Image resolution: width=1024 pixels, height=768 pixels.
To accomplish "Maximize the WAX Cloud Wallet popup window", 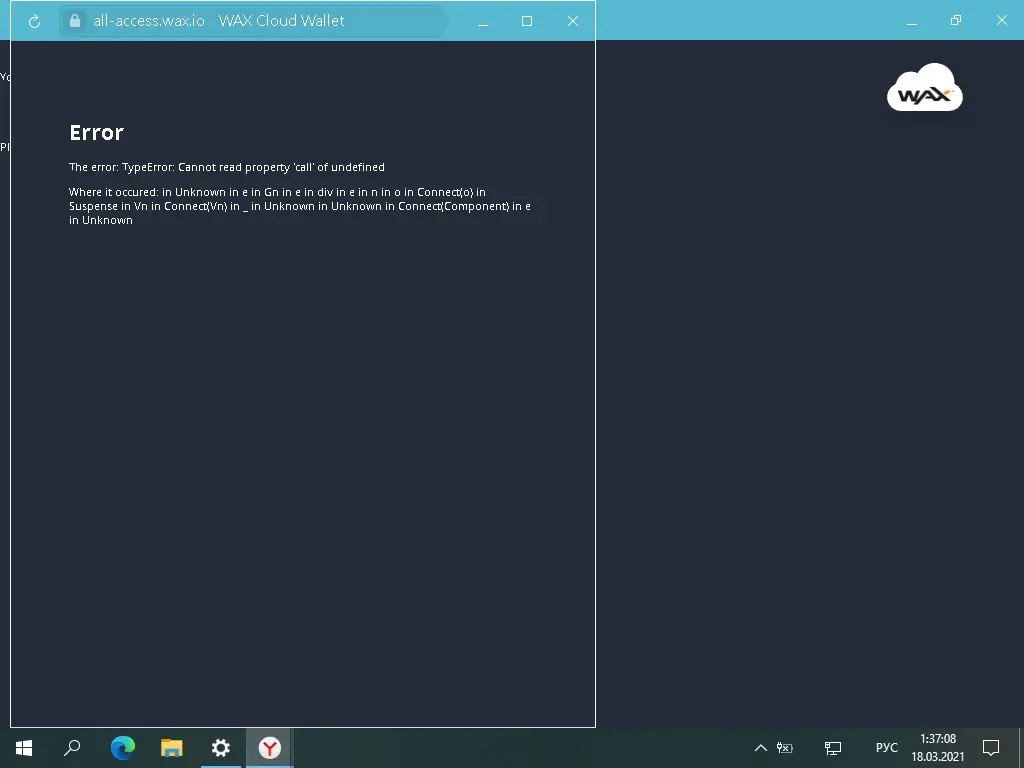I will click(x=527, y=21).
